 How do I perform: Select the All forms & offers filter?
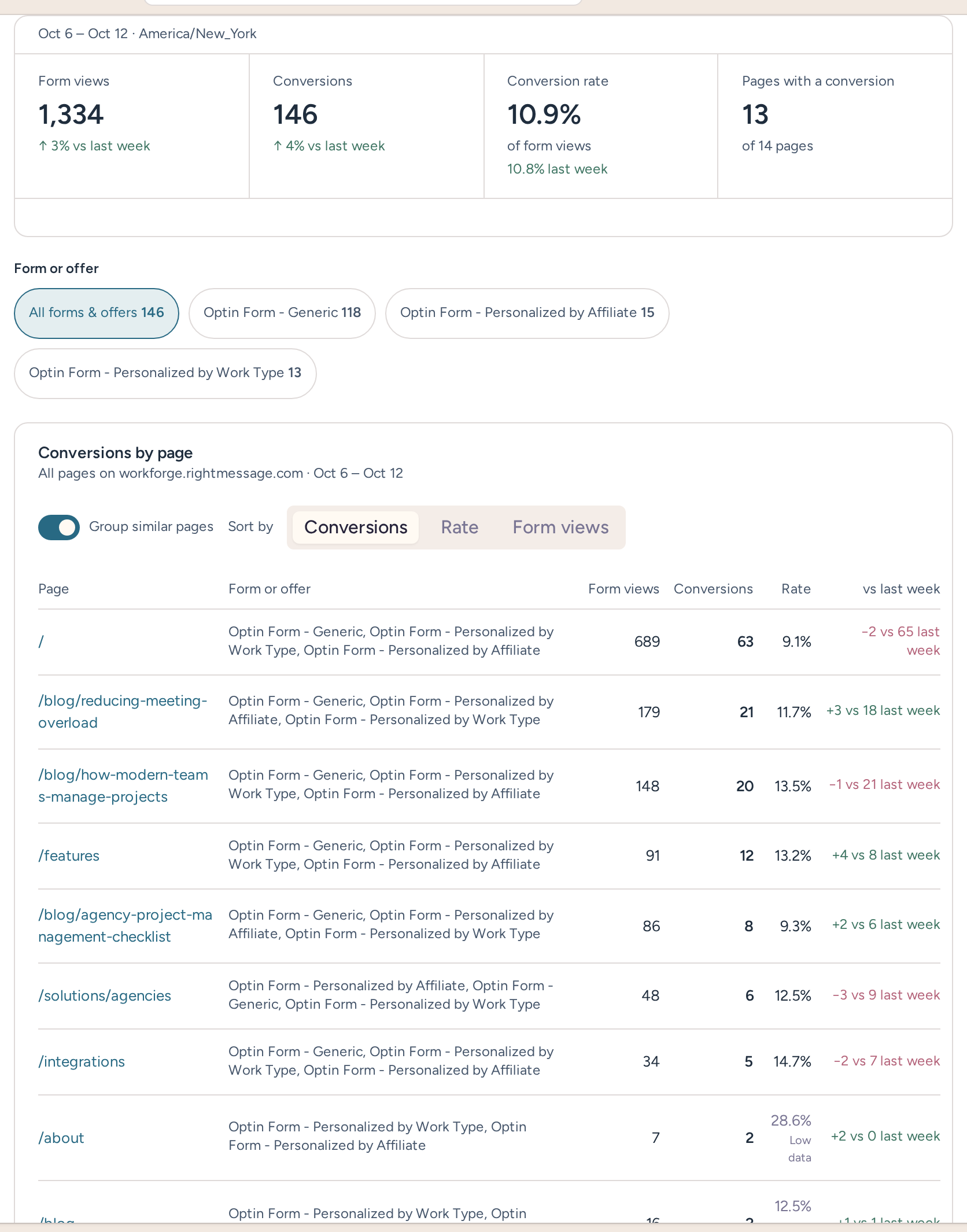(97, 313)
